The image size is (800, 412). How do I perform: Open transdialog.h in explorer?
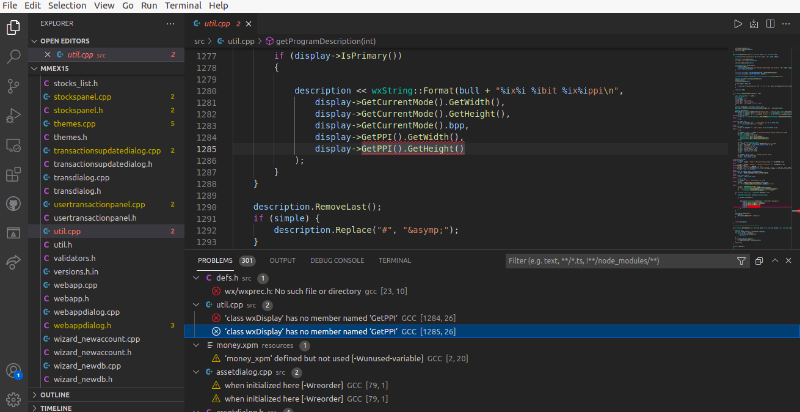click(x=78, y=191)
